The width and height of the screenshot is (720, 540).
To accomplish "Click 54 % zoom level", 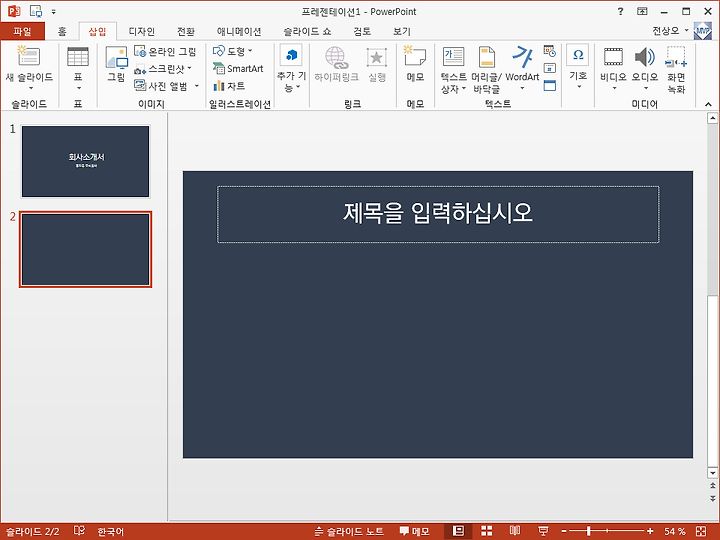I will (675, 531).
